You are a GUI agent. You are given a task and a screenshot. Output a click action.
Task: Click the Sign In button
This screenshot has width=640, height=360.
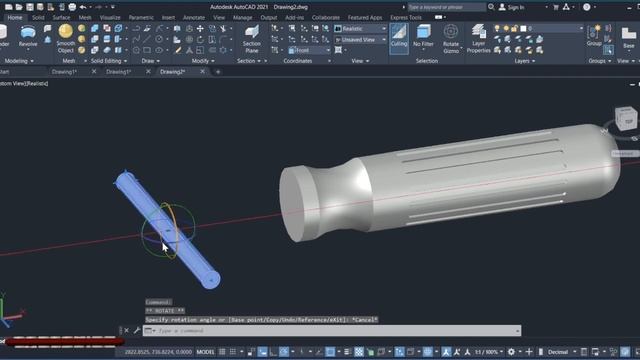[x=511, y=7]
